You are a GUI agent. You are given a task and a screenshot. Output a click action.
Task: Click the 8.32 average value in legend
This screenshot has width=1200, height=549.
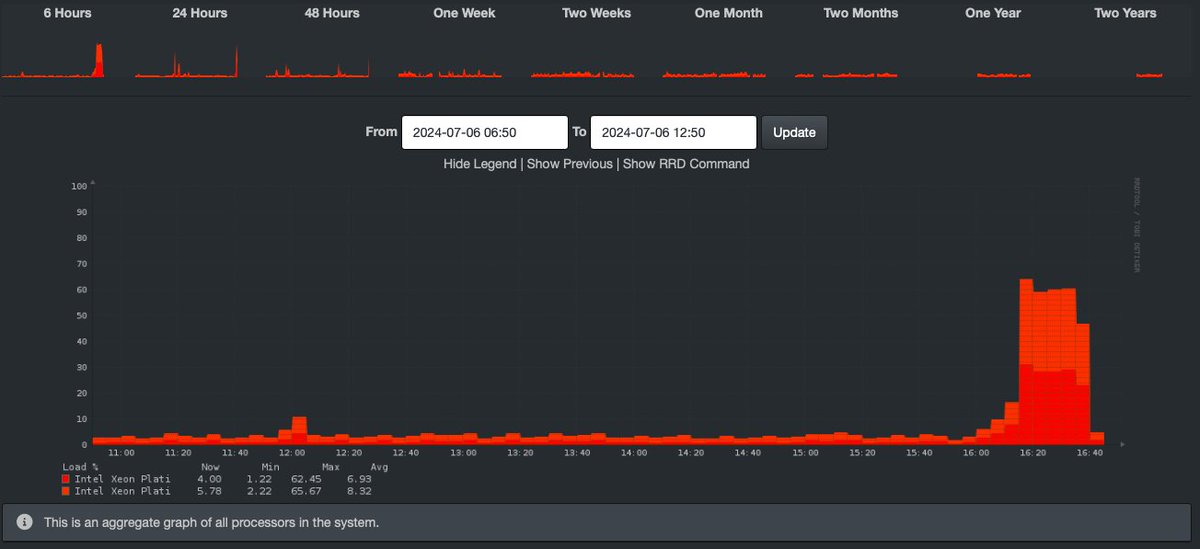tap(359, 492)
